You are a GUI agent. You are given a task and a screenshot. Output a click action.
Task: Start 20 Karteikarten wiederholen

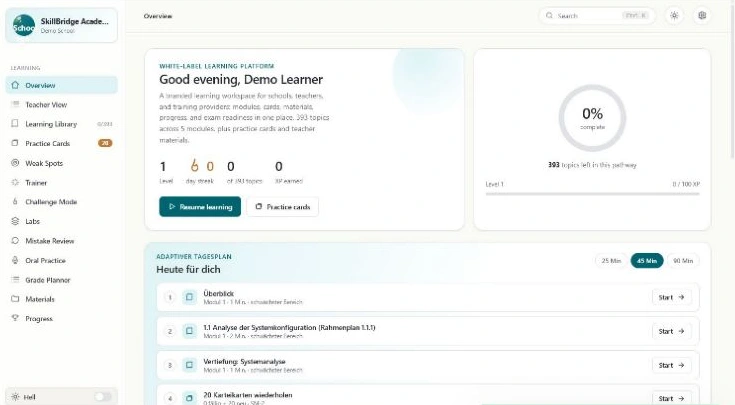(671, 398)
